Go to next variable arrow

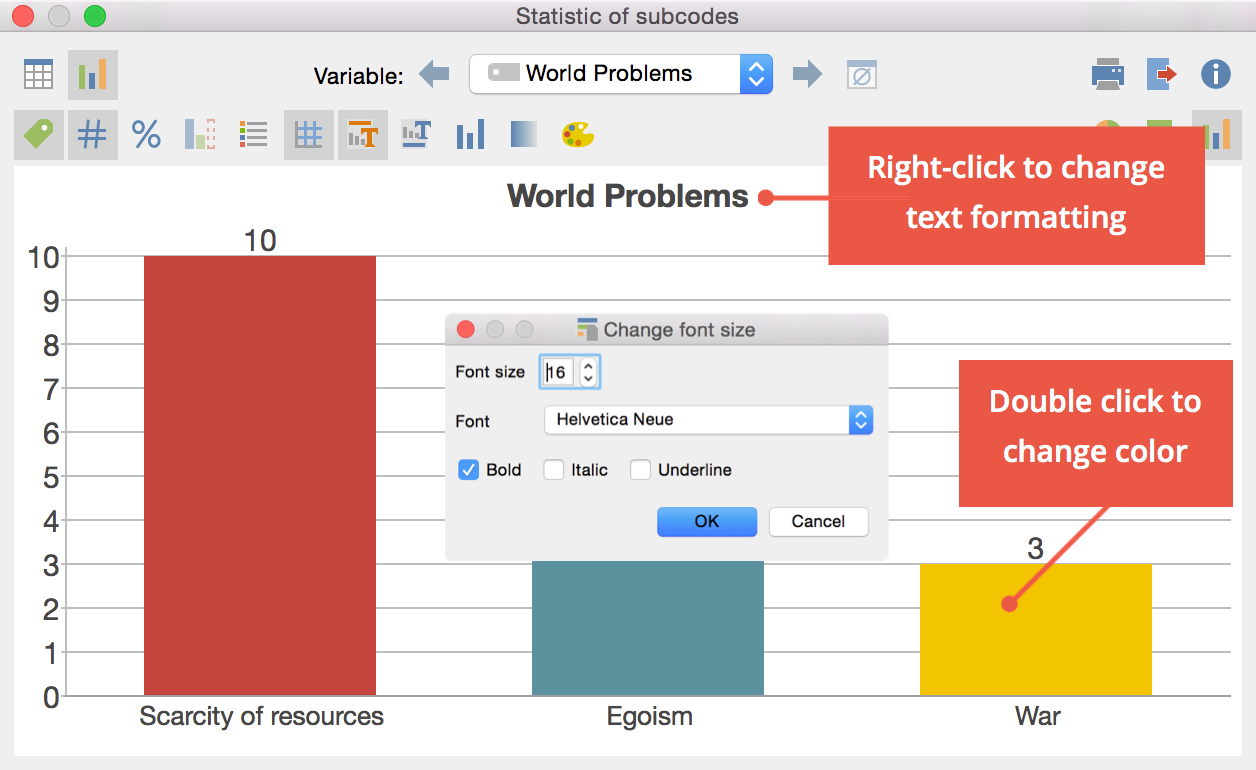[807, 74]
